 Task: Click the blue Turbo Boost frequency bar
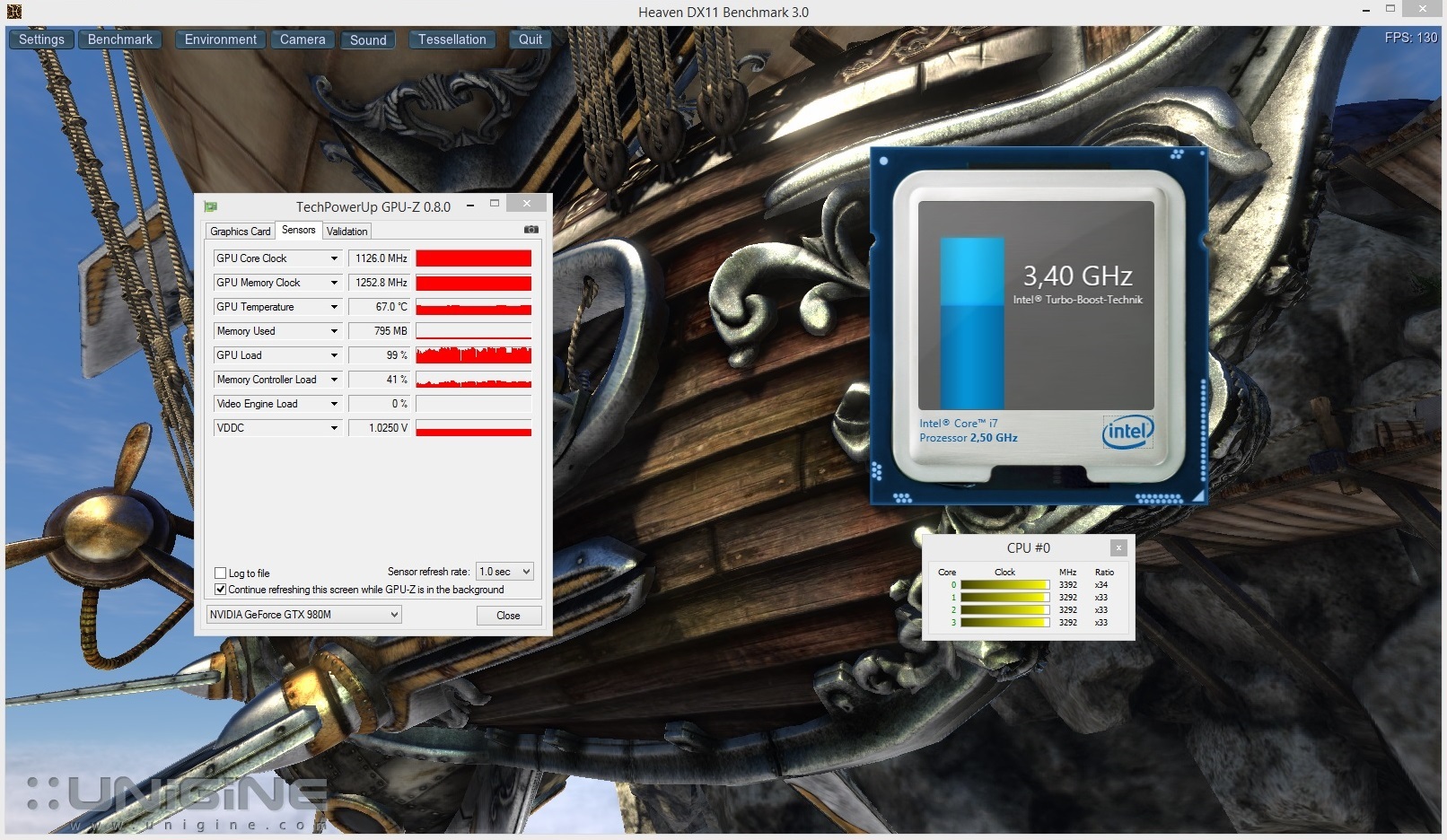coord(972,323)
